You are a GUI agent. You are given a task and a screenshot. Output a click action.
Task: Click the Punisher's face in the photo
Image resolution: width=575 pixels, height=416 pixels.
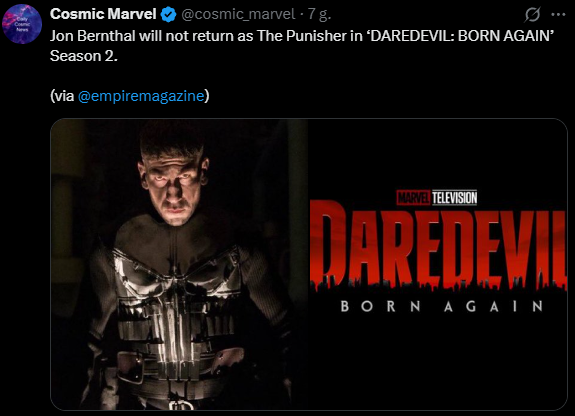[x=175, y=187]
